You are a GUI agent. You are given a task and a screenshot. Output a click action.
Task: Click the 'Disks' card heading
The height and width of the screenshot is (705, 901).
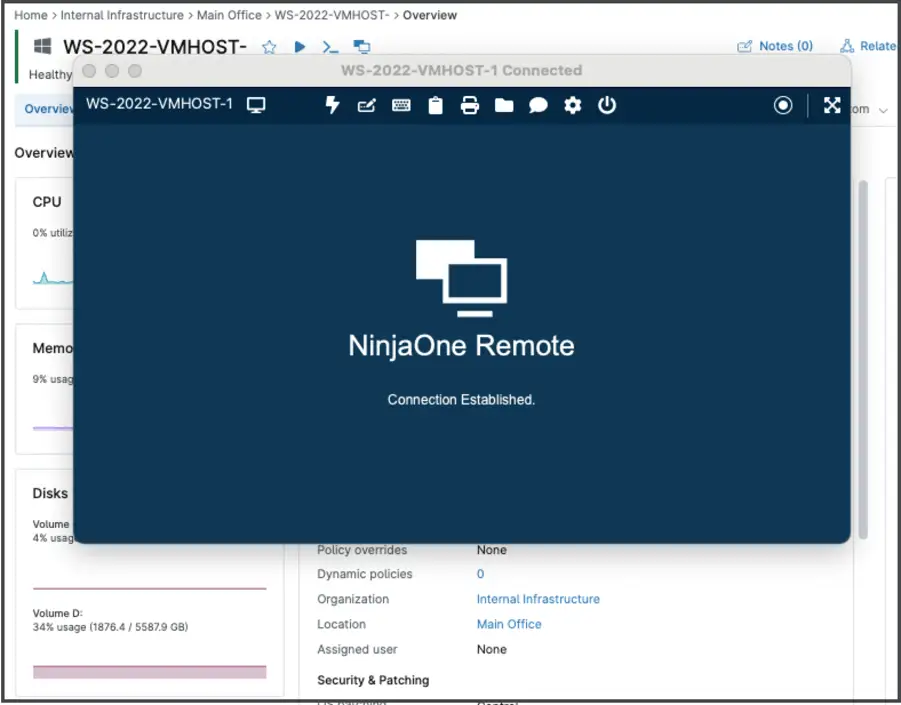50,493
